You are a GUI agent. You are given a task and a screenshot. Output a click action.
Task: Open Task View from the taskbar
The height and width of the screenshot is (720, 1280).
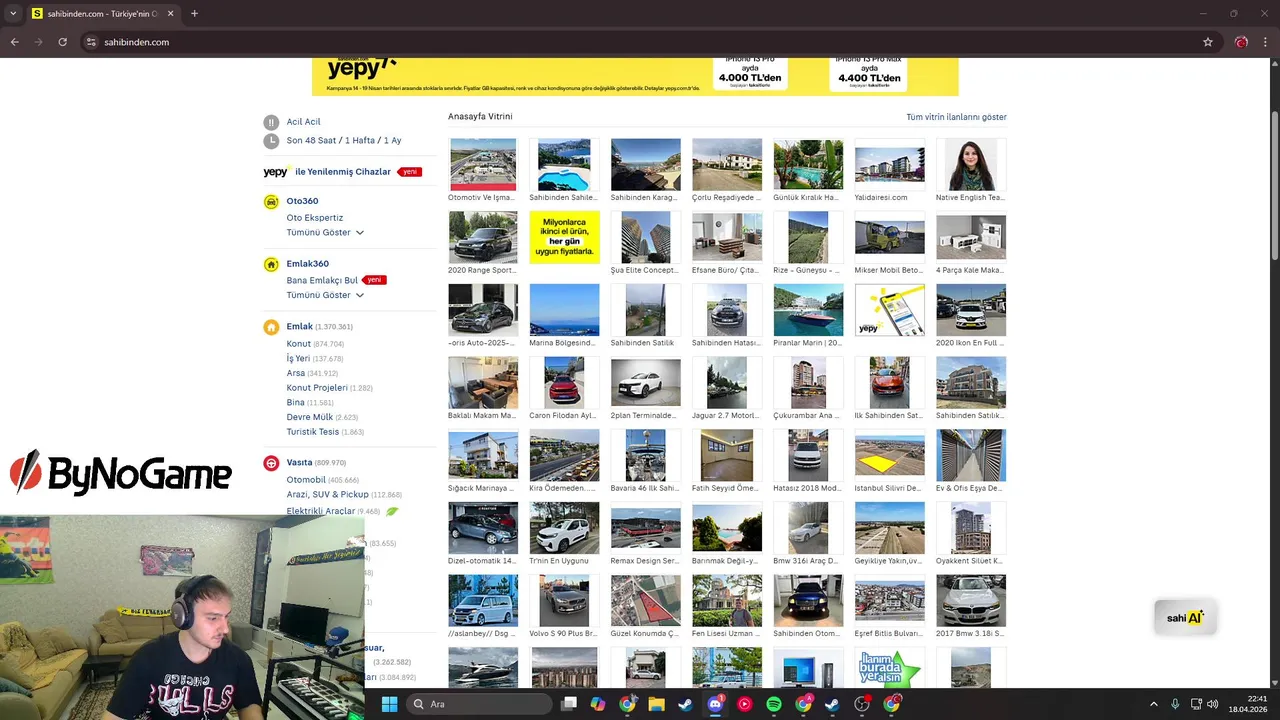[569, 704]
